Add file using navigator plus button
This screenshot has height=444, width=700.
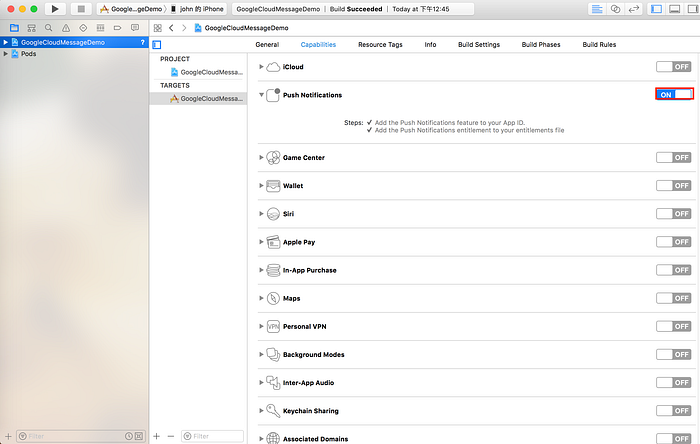click(x=8, y=436)
